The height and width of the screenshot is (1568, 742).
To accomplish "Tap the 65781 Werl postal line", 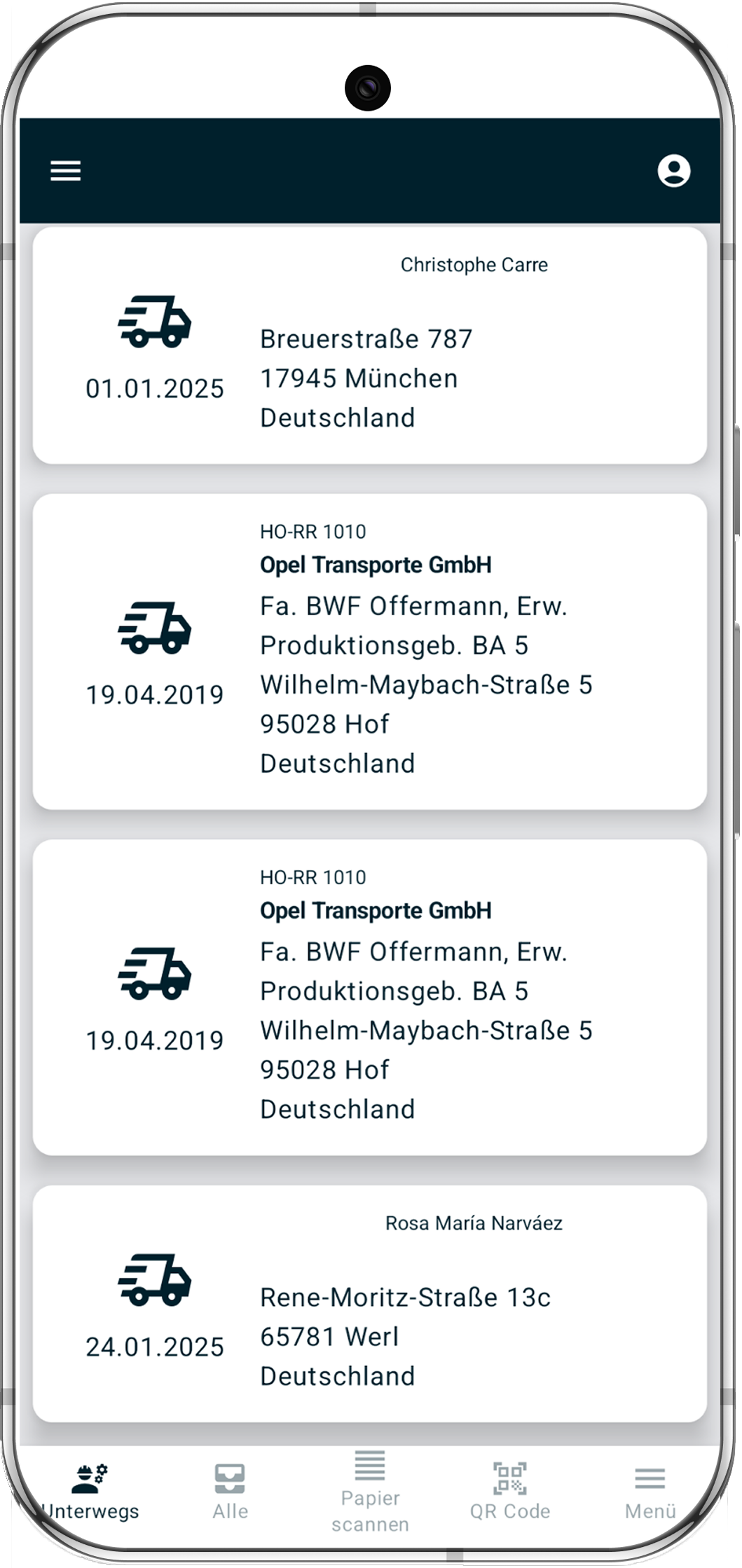I will [x=329, y=1337].
